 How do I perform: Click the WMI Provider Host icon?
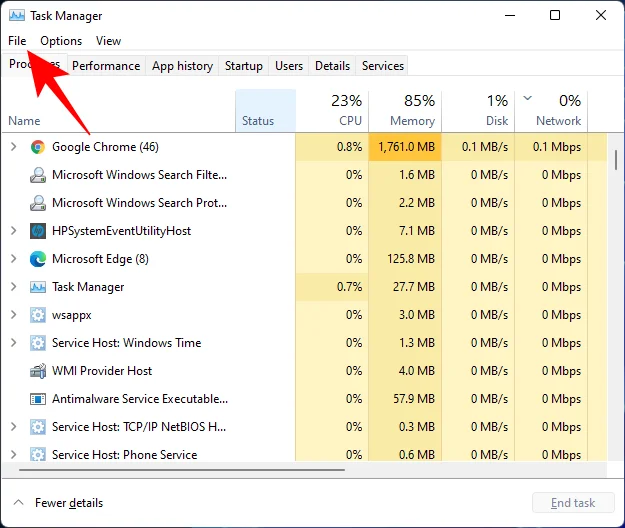(38, 371)
